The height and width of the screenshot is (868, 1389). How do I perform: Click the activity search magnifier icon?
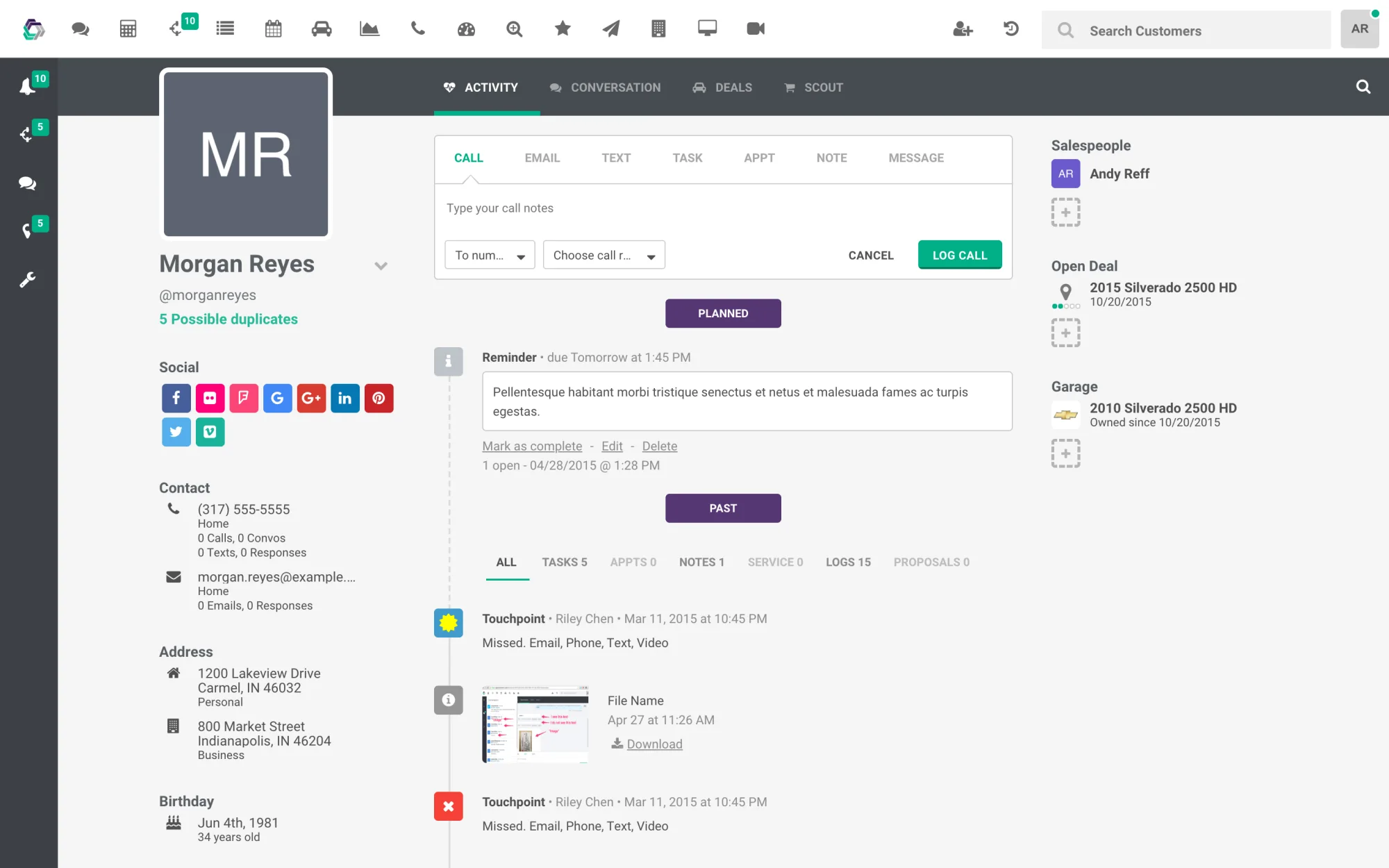[1363, 87]
